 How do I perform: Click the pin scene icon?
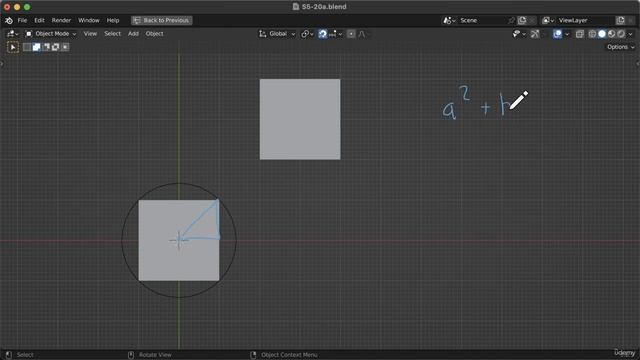[512, 20]
